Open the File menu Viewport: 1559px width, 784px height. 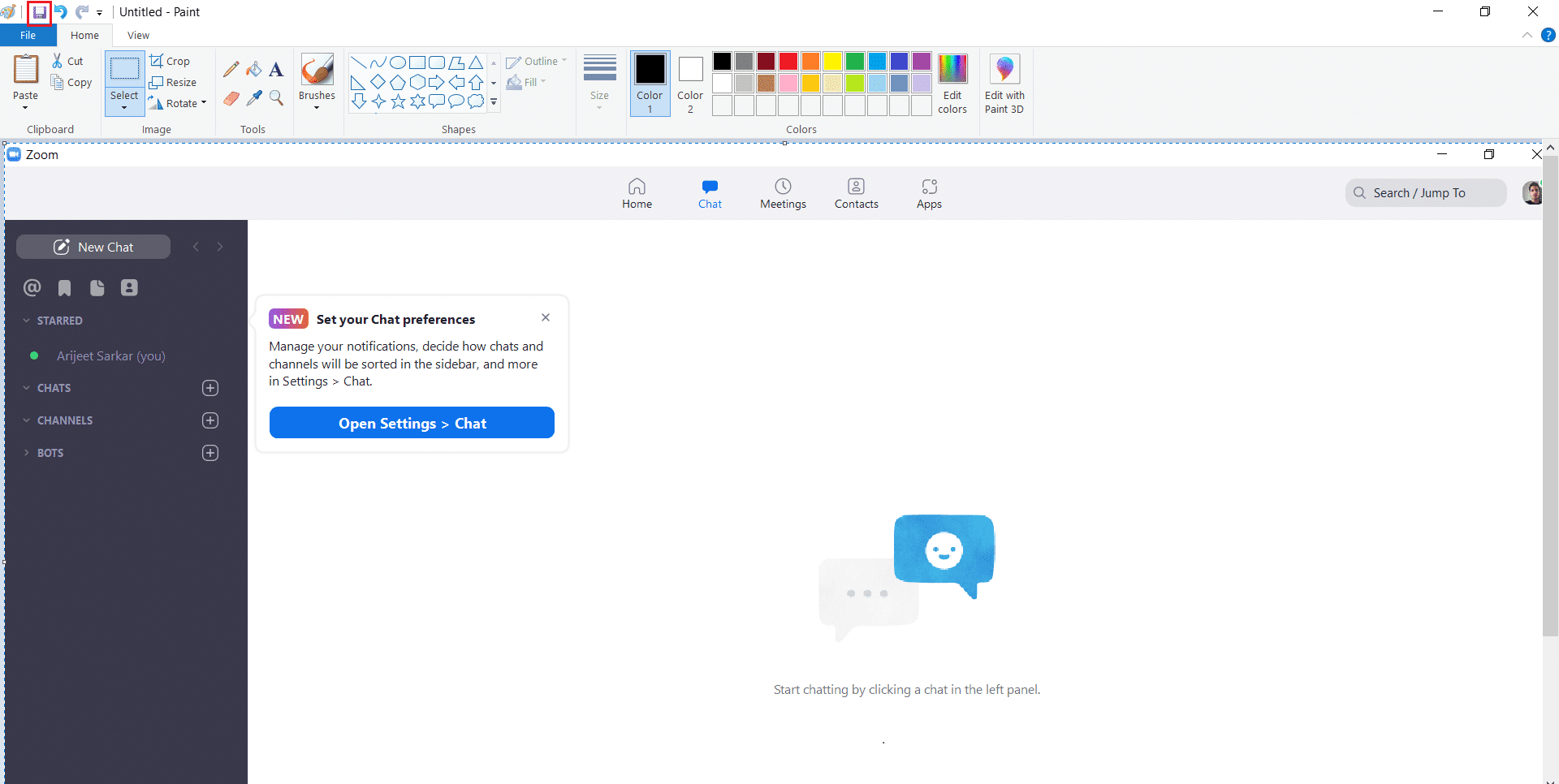tap(28, 35)
